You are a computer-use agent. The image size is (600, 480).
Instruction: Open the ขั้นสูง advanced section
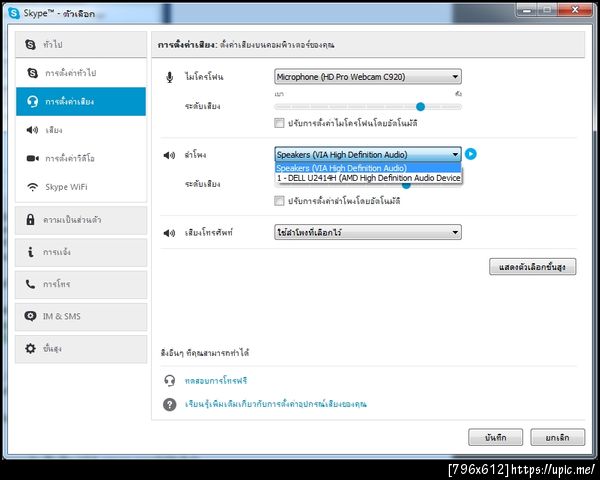click(x=81, y=349)
